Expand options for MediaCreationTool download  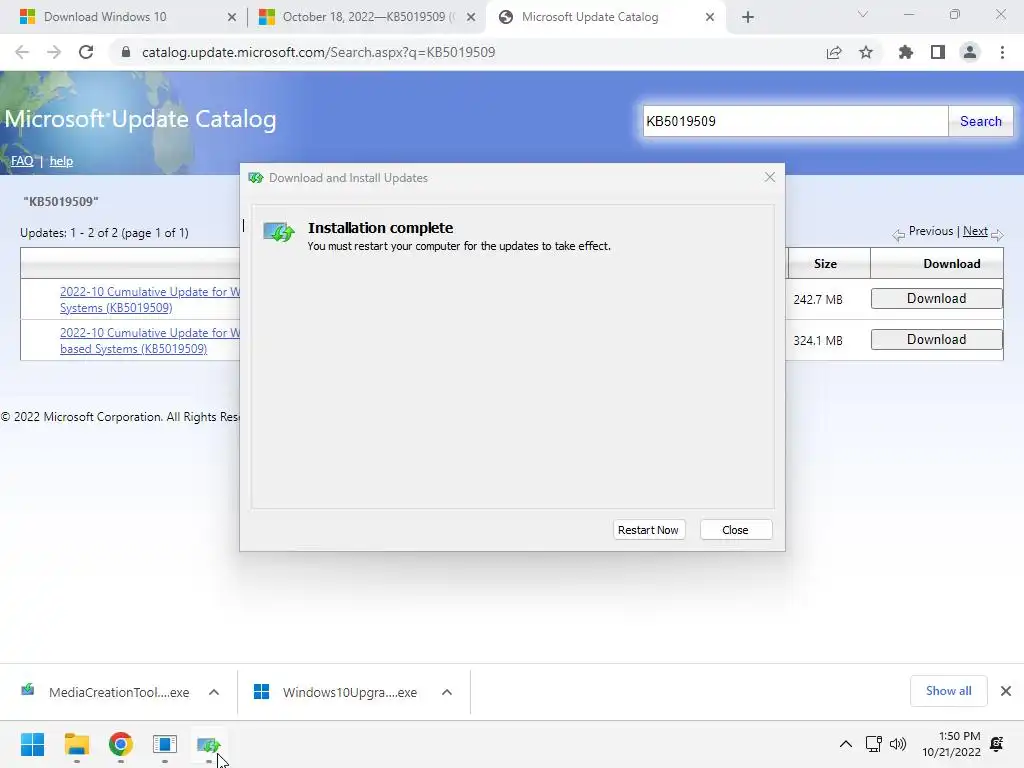coord(214,692)
